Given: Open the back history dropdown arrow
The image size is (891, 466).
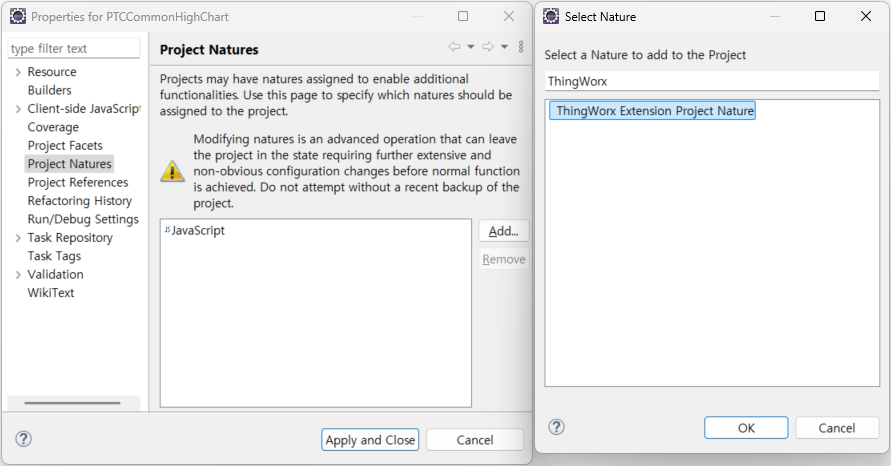Looking at the screenshot, I should tap(470, 47).
